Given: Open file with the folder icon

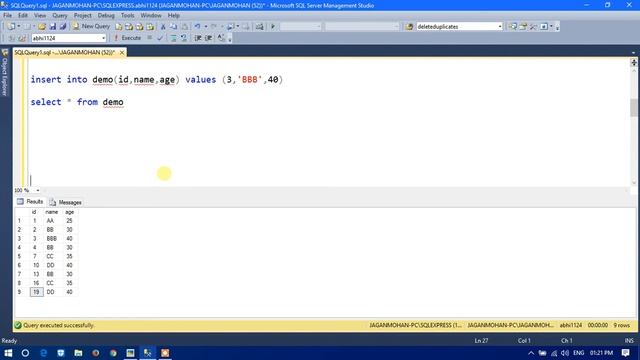Looking at the screenshot, I should click(42, 27).
